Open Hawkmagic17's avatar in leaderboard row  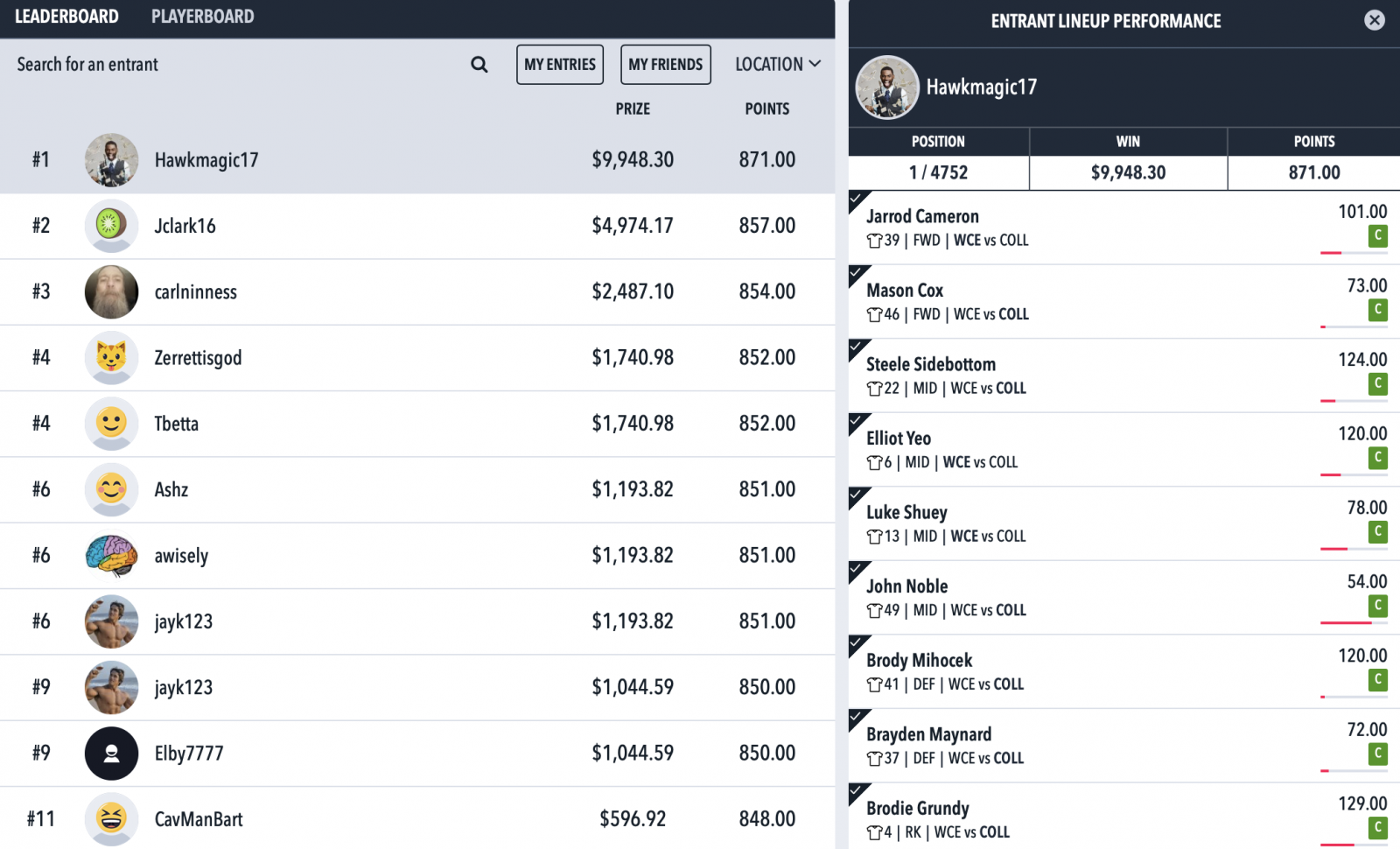(111, 160)
